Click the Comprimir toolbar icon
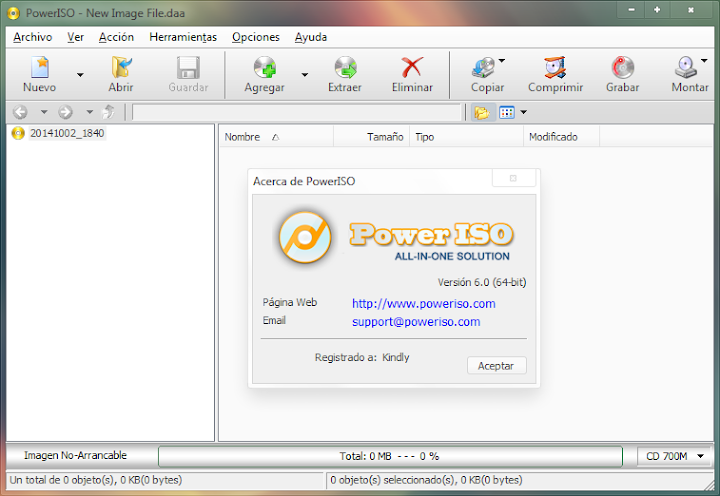This screenshot has height=496, width=720. click(555, 68)
